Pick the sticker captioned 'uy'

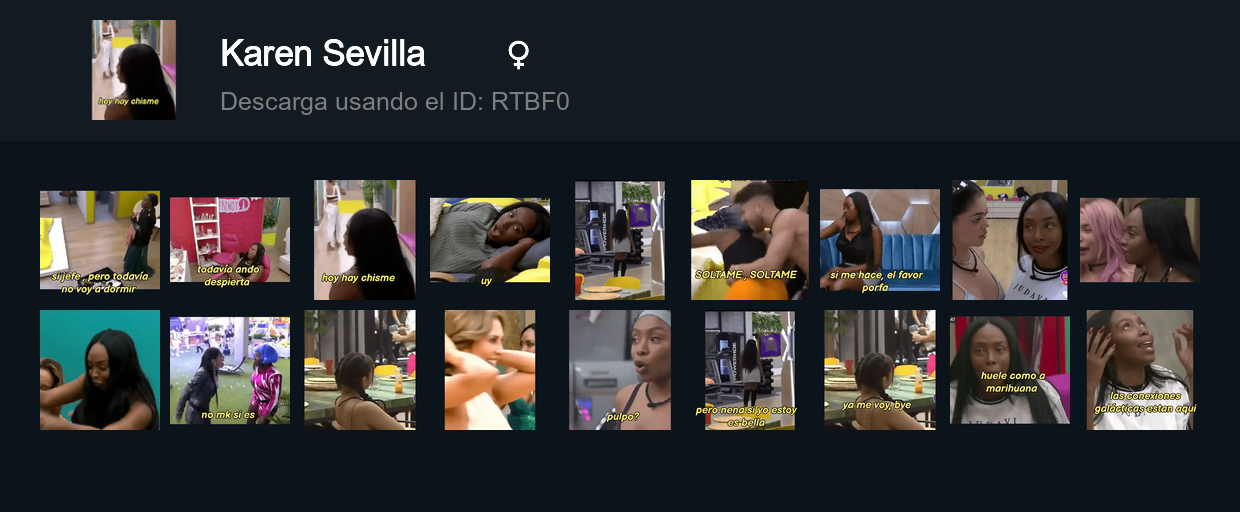click(x=490, y=240)
